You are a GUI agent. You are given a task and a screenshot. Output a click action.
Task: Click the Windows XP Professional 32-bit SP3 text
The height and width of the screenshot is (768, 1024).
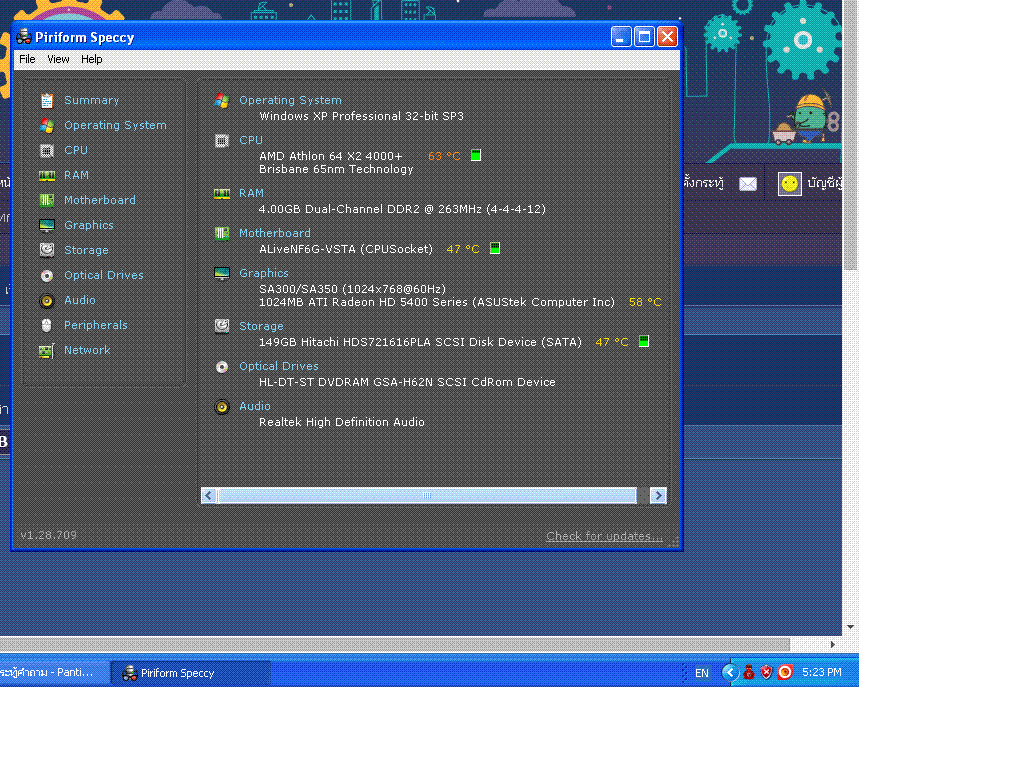361,116
